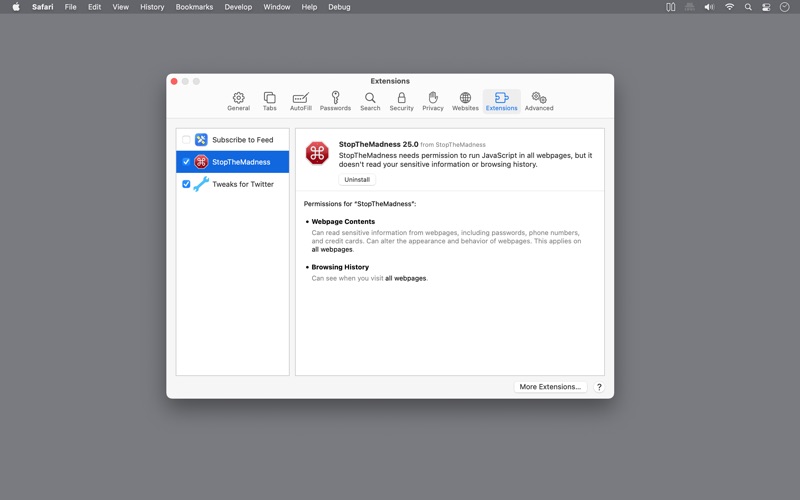800x500 pixels.
Task: Open the Advanced preferences pane
Action: tap(539, 101)
